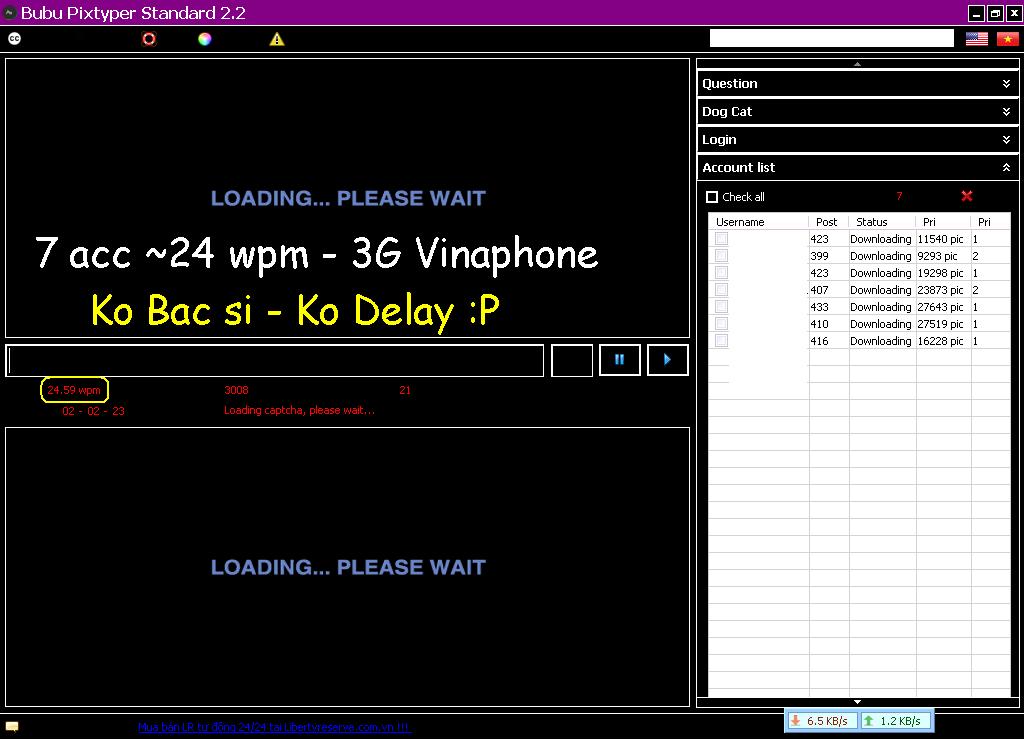Screen dimensions: 1024x740
Task: Switch language with the US flag
Action: tap(977, 39)
